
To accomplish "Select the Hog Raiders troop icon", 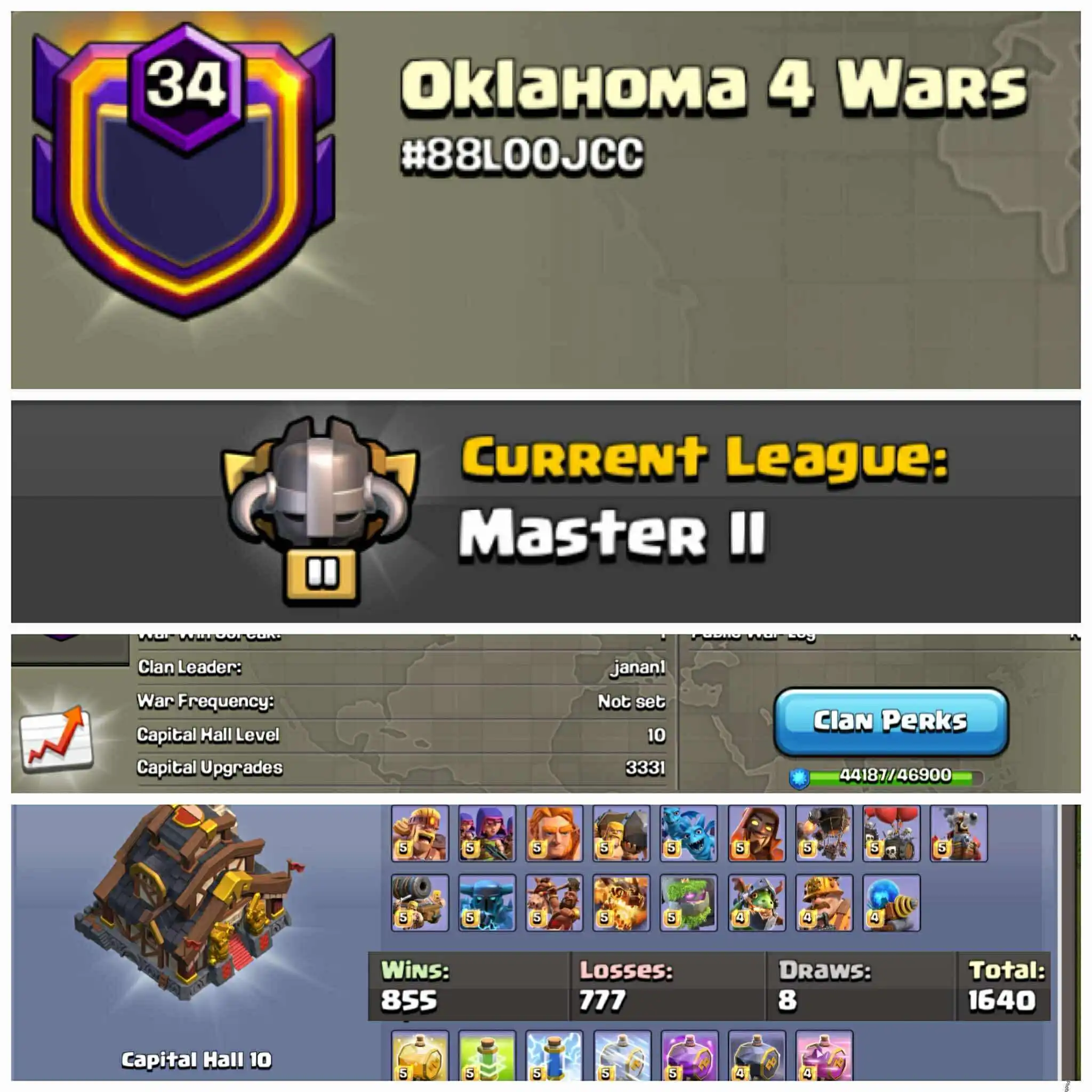I will tap(554, 903).
